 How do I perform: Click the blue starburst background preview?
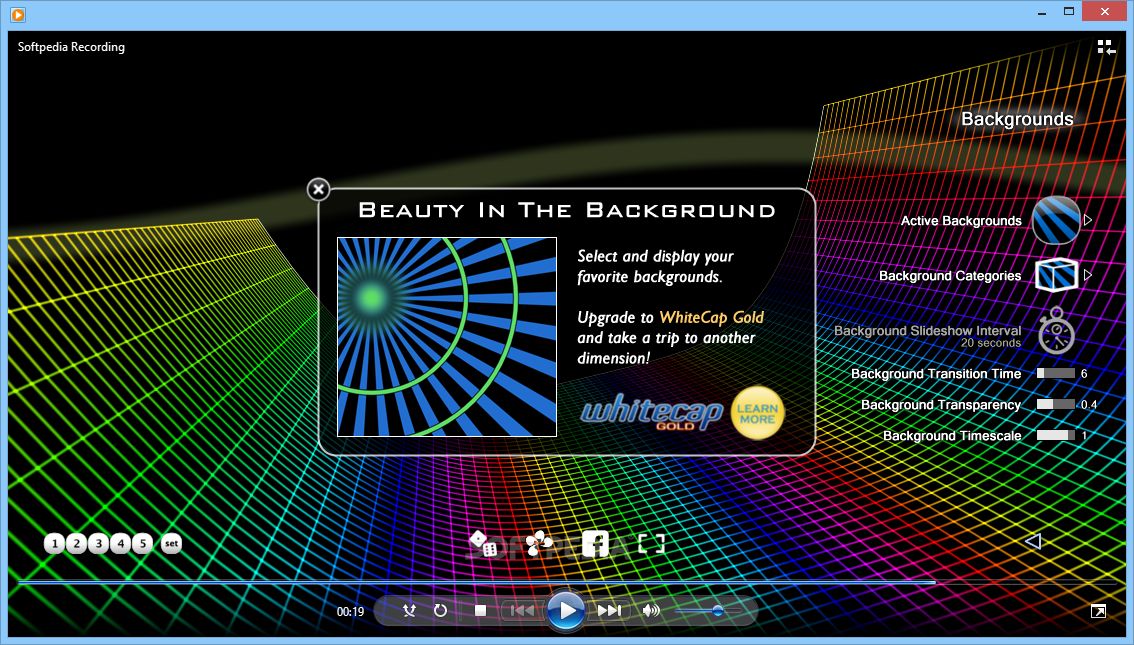coord(447,337)
